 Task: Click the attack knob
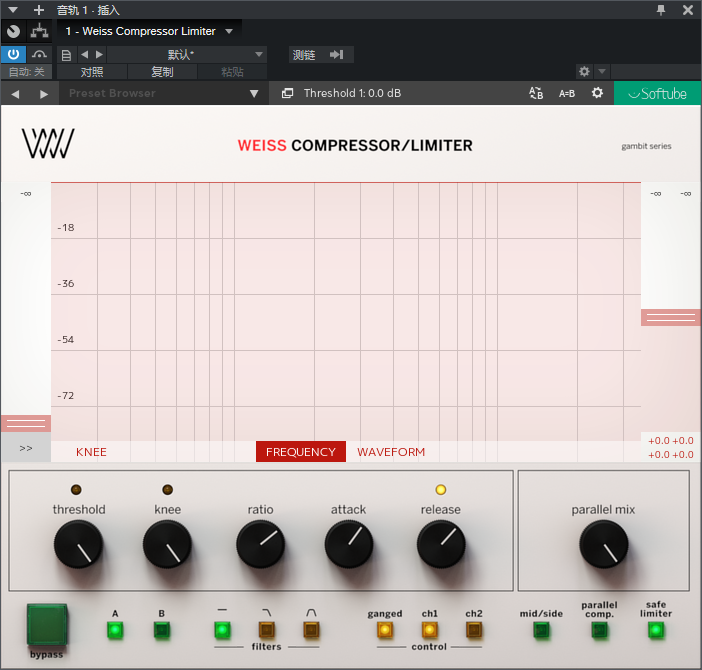pos(349,545)
